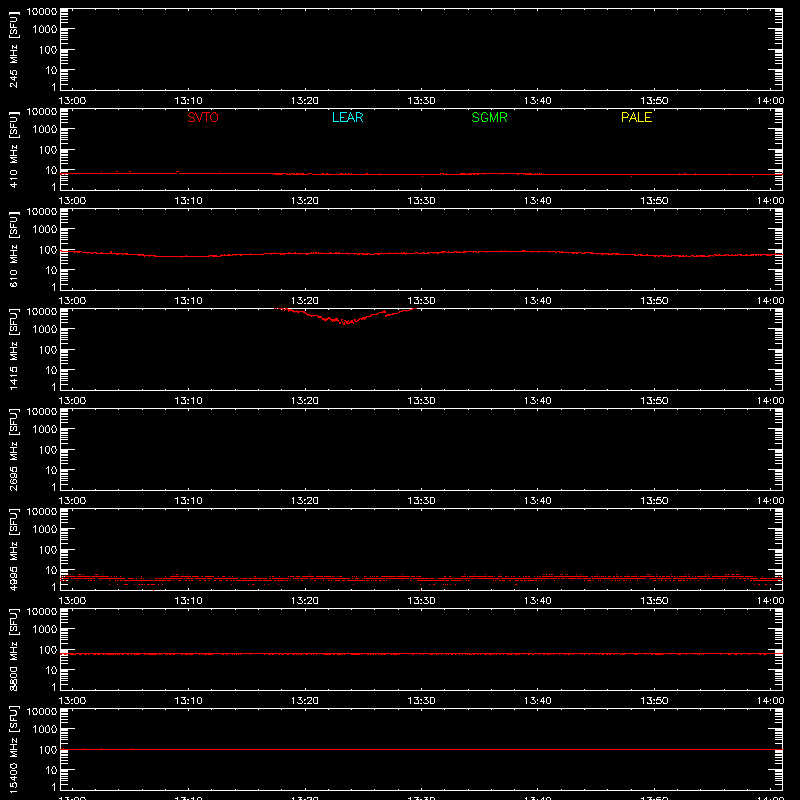
Task: Click the 245 MHz [SFU] axis title
Action: click(x=14, y=49)
